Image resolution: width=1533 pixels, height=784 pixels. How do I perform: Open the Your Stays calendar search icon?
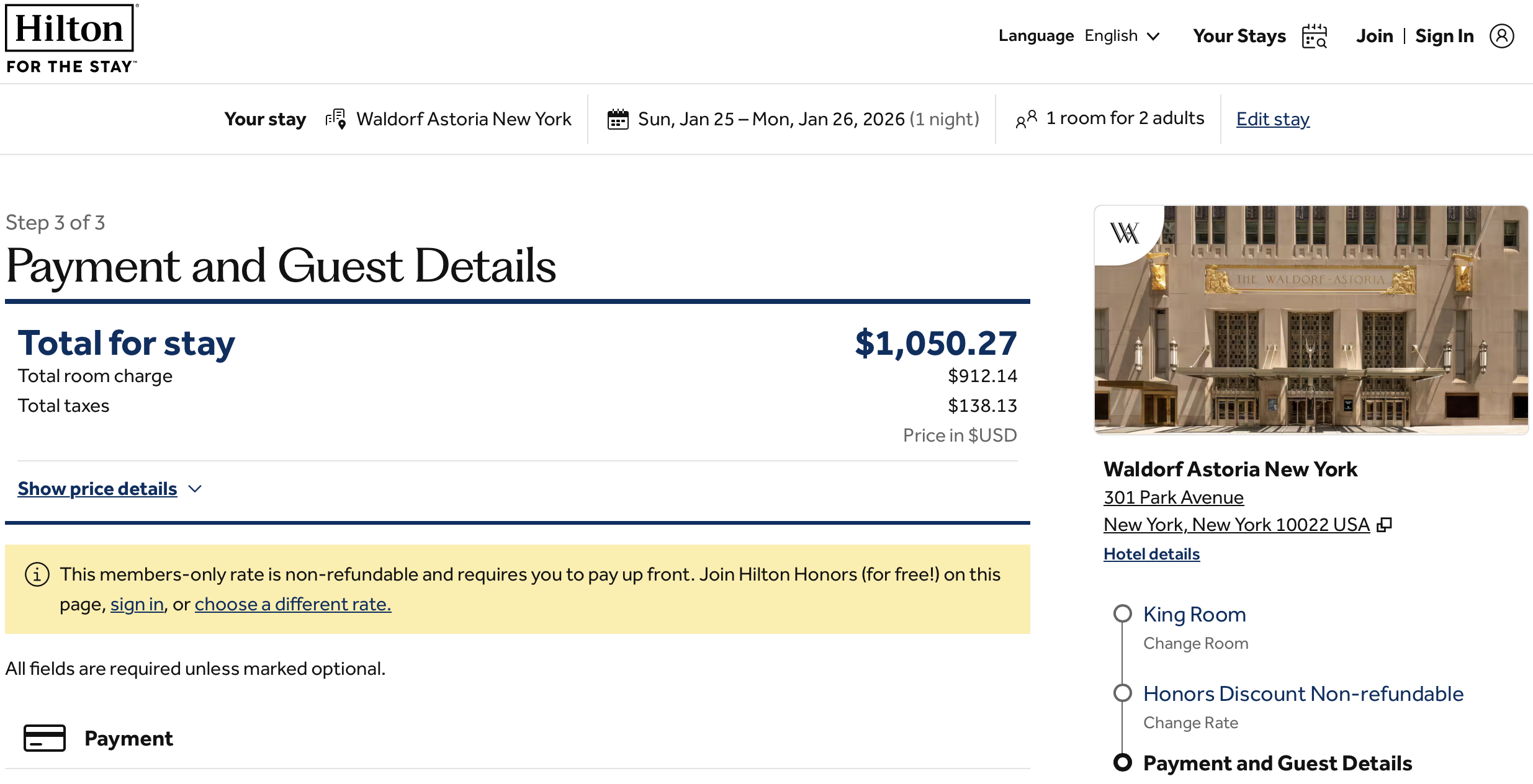1315,36
